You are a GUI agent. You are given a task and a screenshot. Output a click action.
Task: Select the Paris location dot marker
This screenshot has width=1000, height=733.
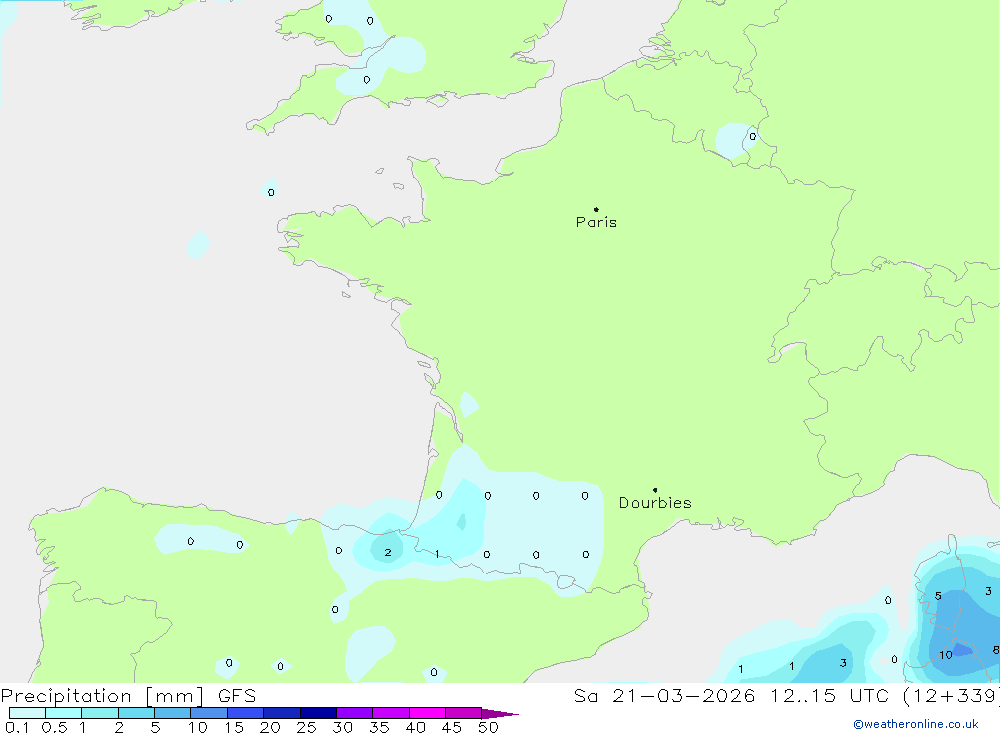(596, 209)
